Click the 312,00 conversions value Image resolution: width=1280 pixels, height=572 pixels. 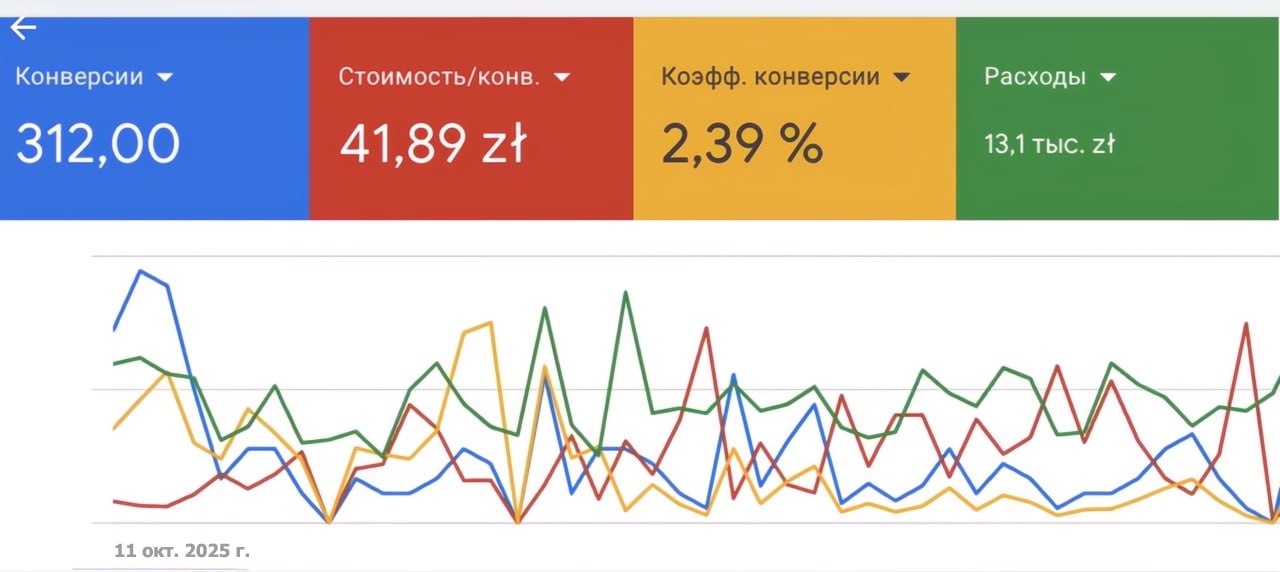click(x=98, y=145)
